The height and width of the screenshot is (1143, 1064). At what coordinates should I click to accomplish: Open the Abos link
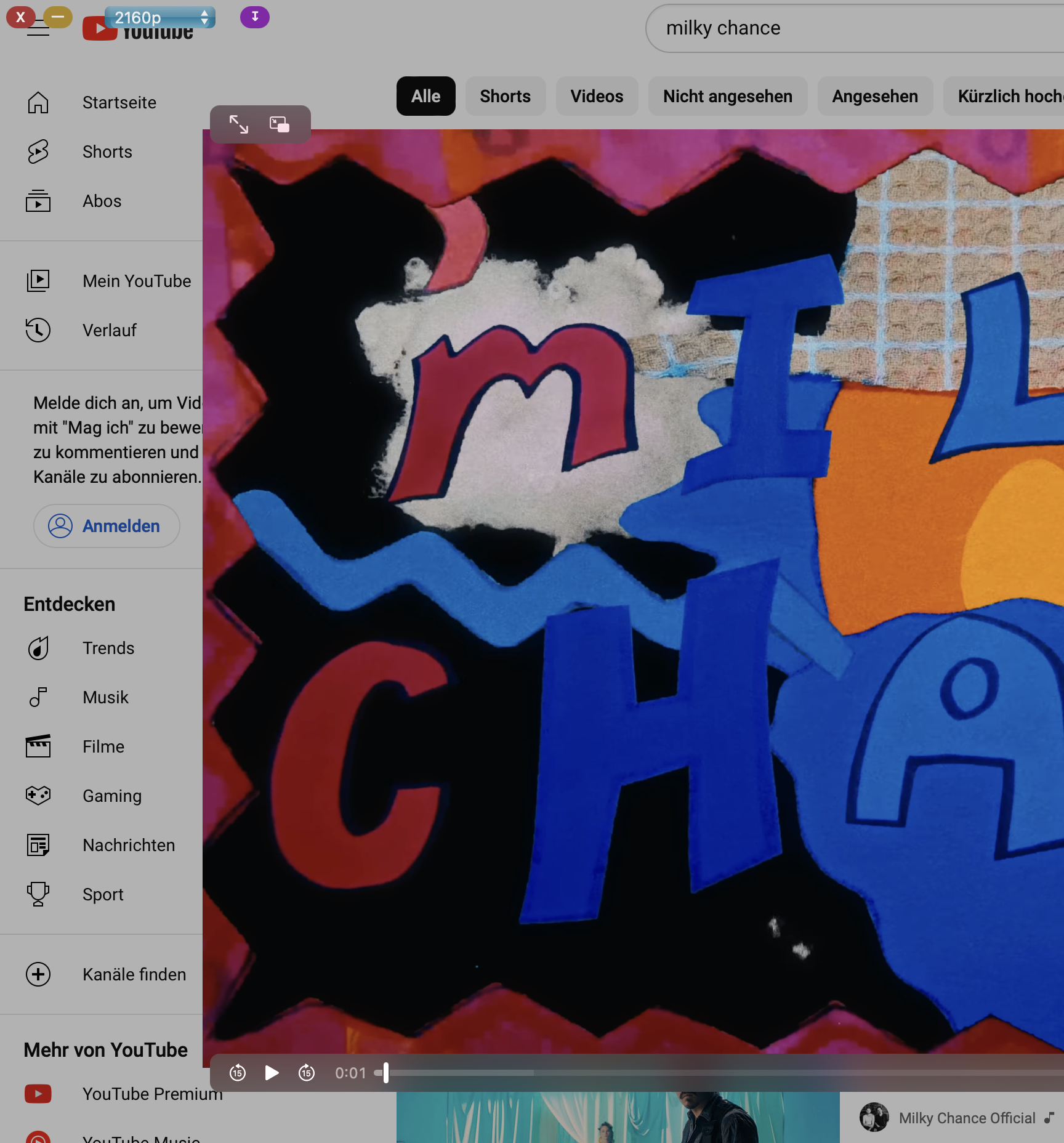point(102,201)
